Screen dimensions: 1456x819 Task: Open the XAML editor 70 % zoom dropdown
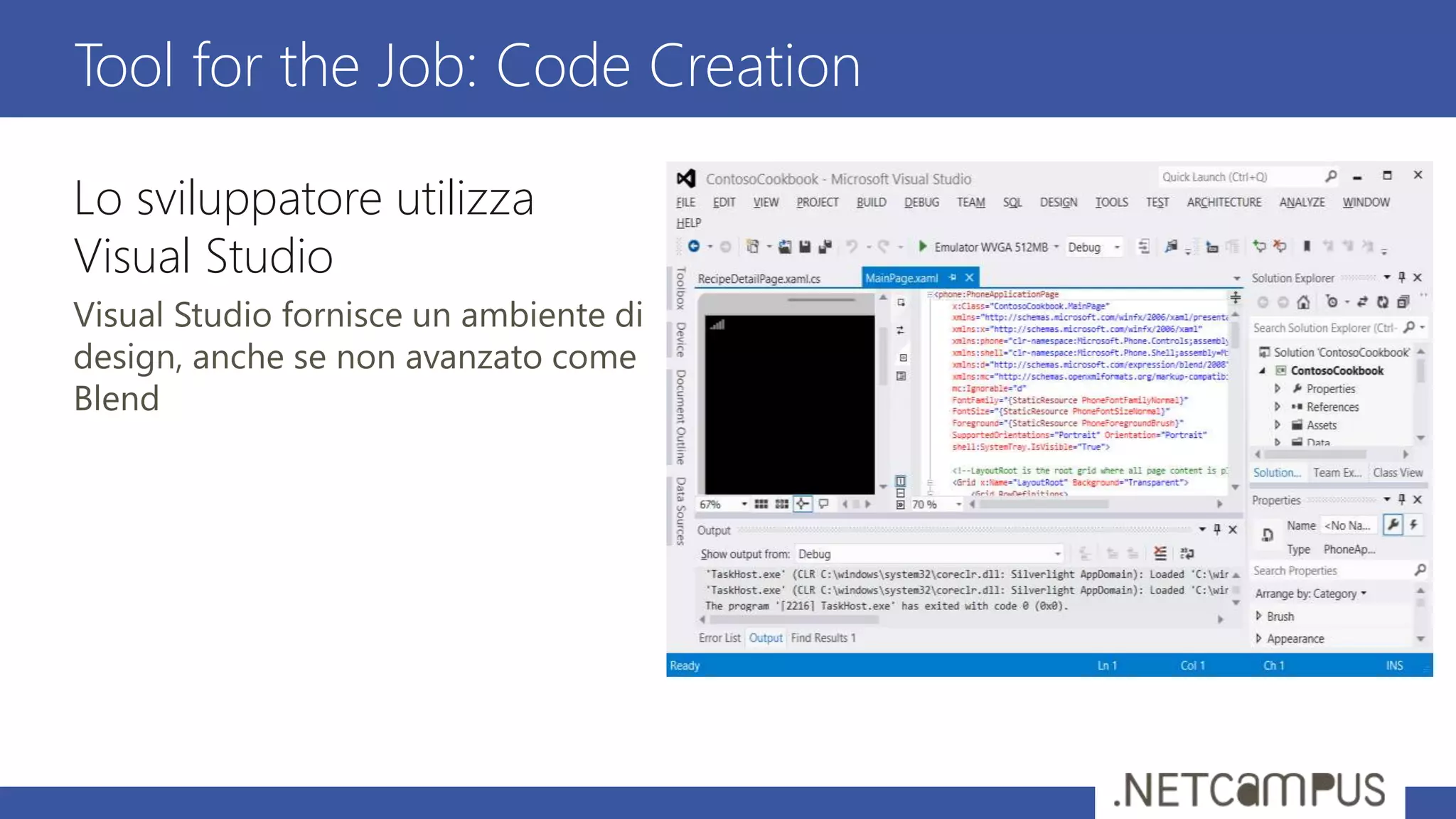(958, 504)
